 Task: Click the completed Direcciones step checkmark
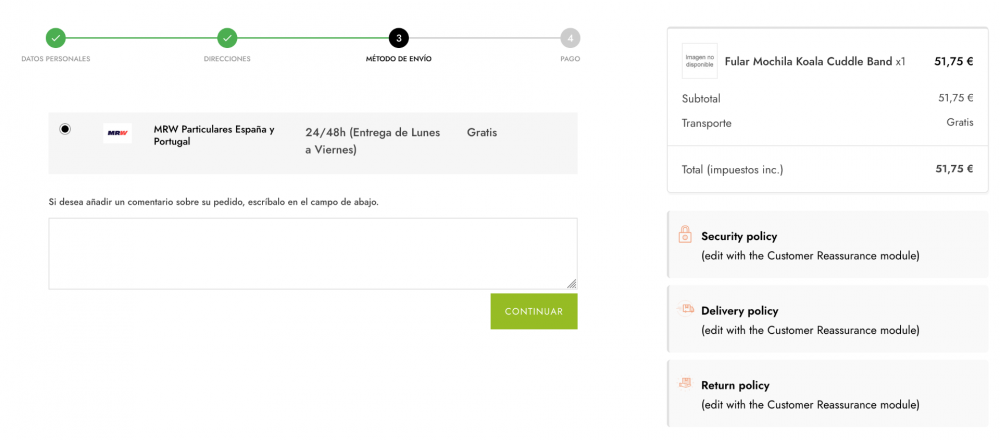pyautogui.click(x=227, y=38)
